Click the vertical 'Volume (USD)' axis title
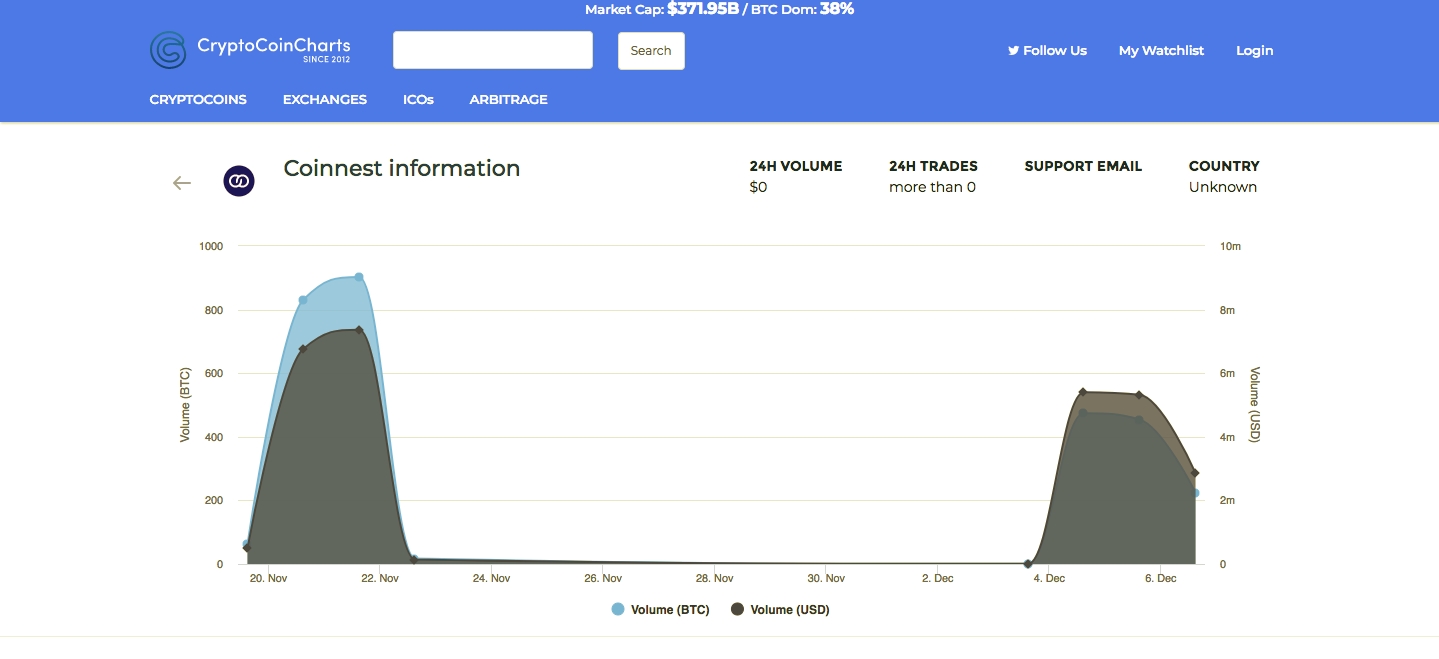The image size is (1439, 659). pos(1255,405)
